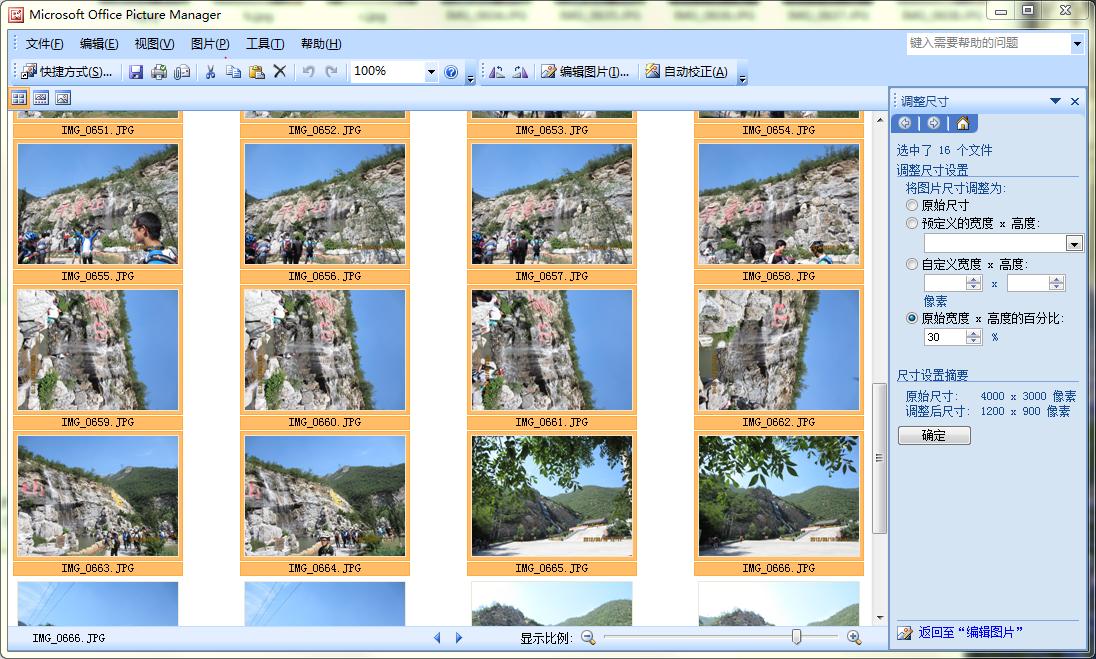1096x659 pixels.
Task: Select the 原始尺寸 radio button
Action: pyautogui.click(x=912, y=205)
